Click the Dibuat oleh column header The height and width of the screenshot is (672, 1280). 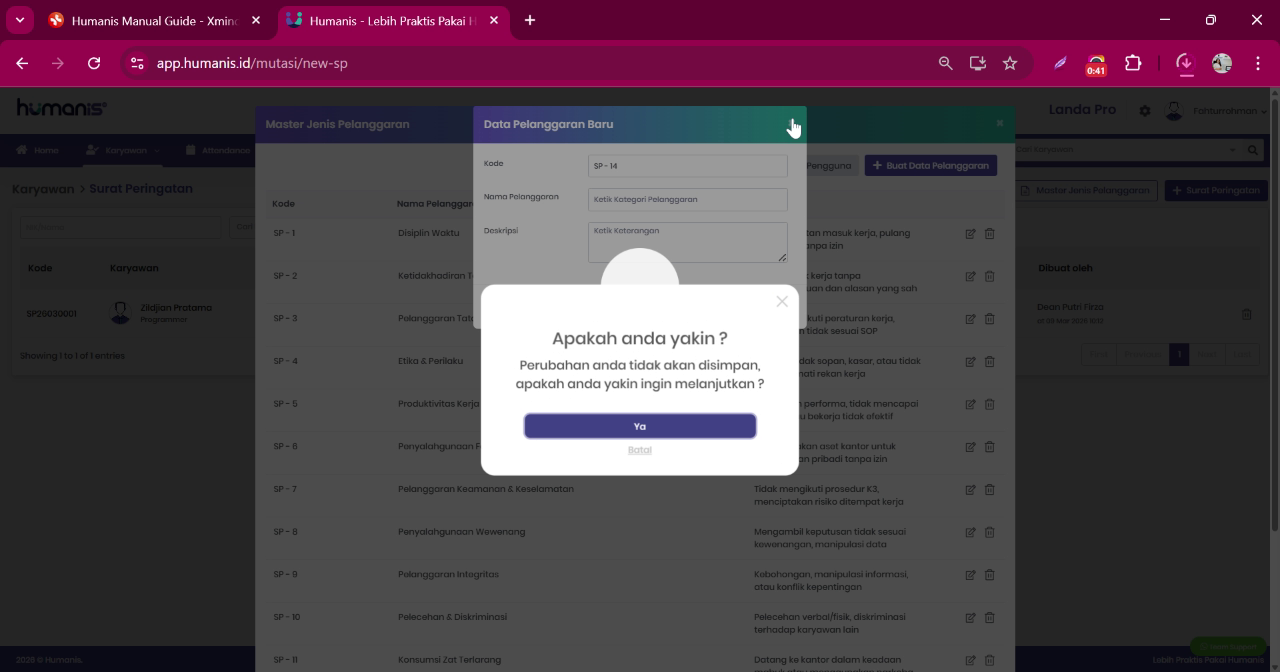click(1065, 268)
